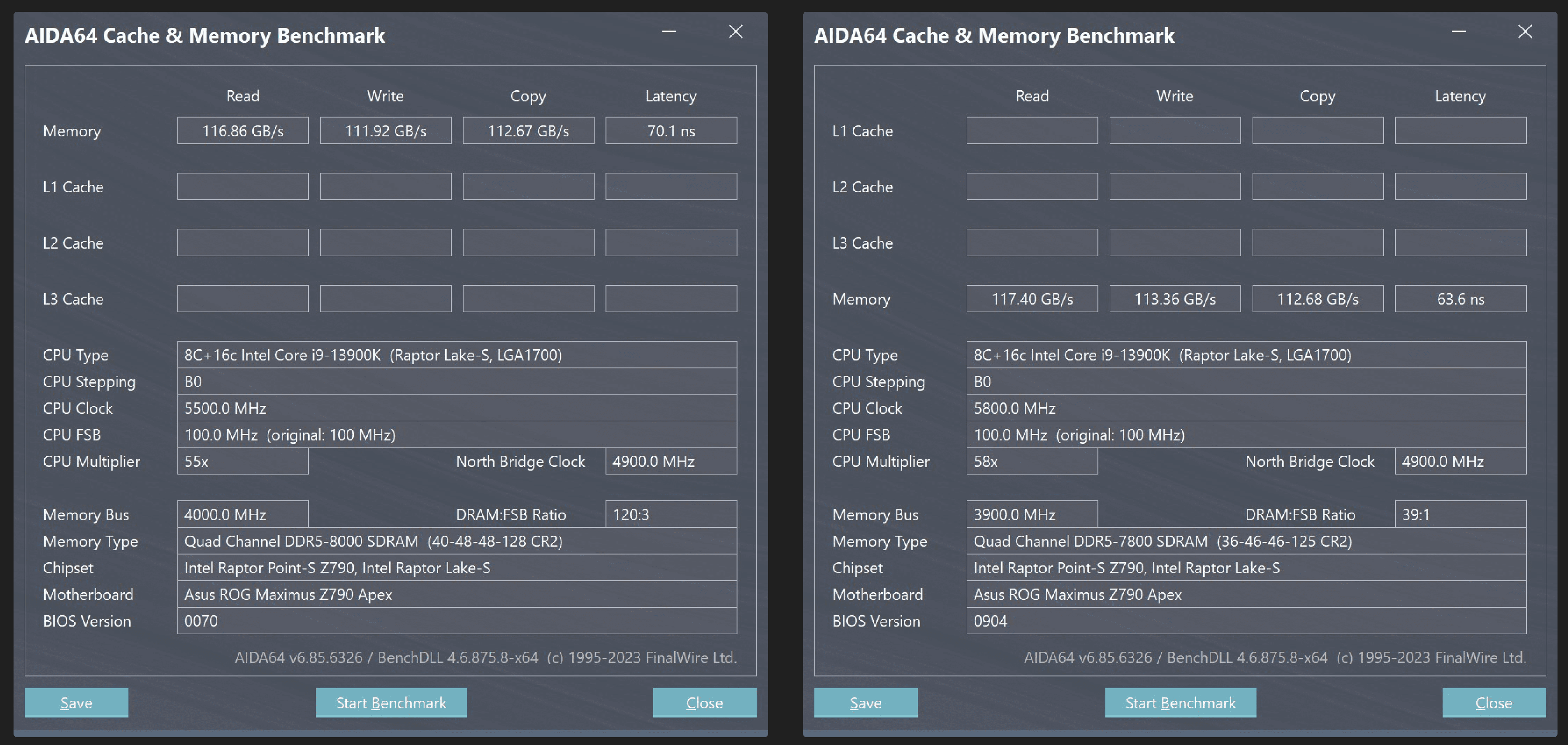Click right window L3 Cache Write field
Image resolution: width=1568 pixels, height=745 pixels.
pos(1175,242)
